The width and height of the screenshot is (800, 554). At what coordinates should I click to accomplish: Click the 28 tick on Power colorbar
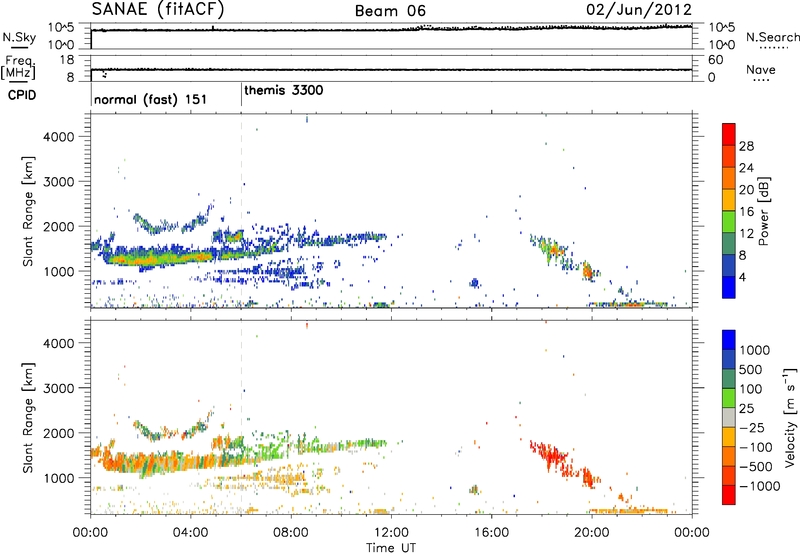746,146
